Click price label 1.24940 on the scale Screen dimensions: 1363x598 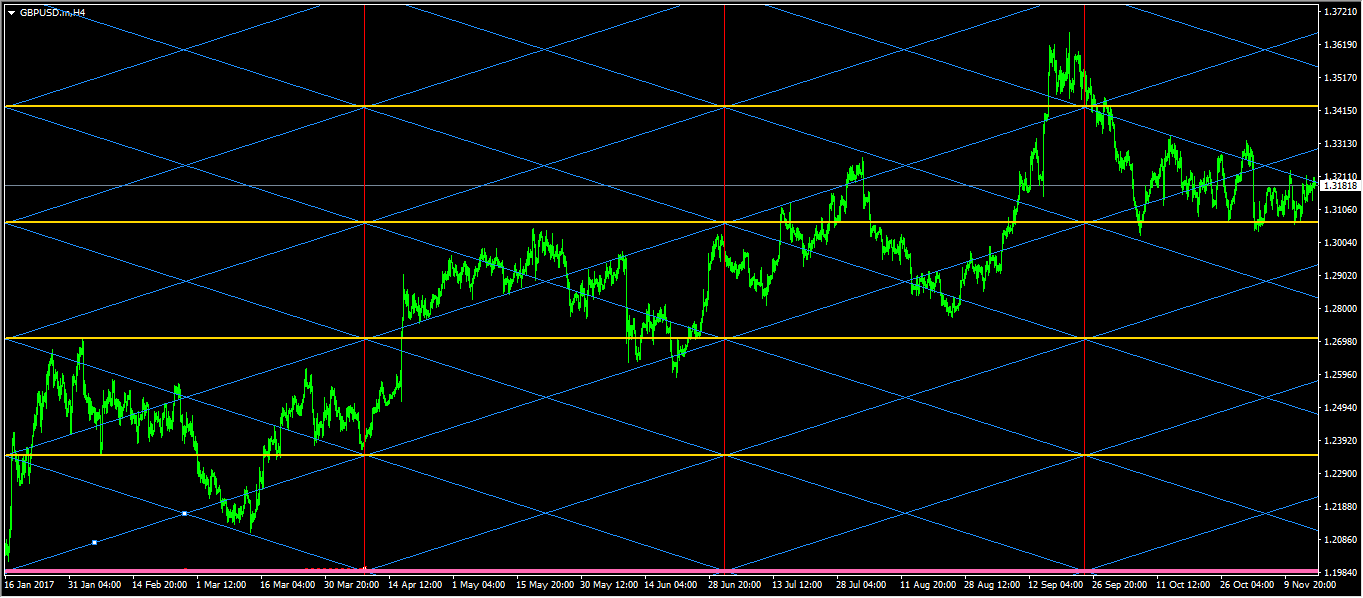(x=1338, y=407)
